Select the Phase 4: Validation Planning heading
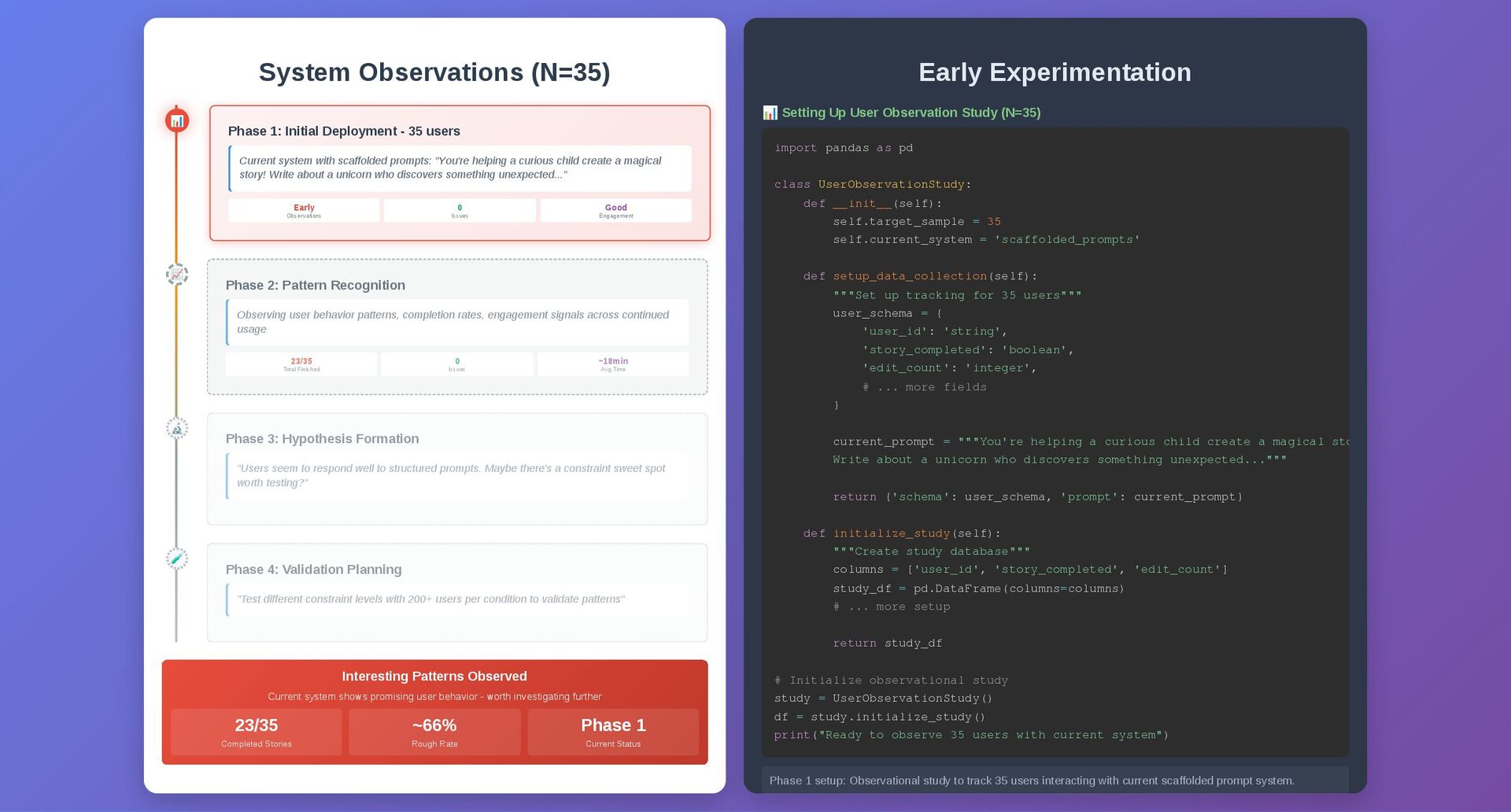Image resolution: width=1511 pixels, height=812 pixels. pos(313,570)
